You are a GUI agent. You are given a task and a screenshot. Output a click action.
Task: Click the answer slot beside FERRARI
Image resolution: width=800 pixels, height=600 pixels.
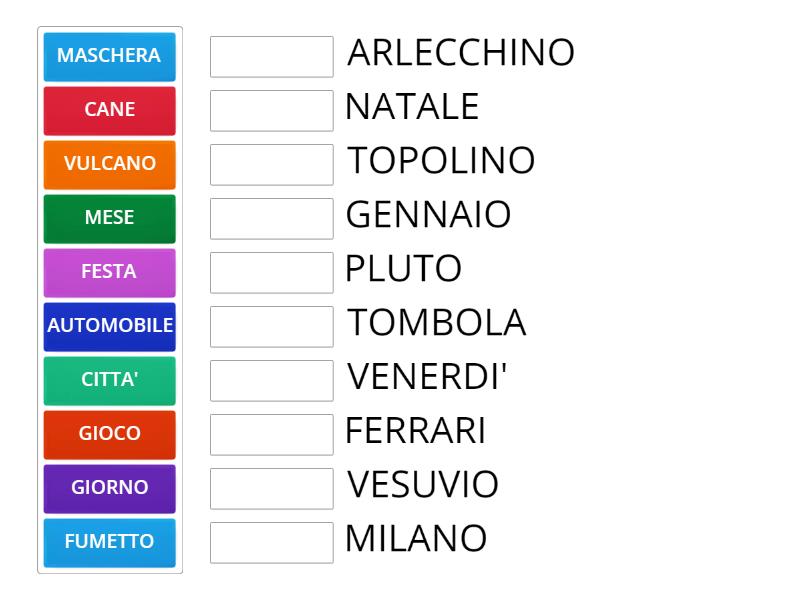coord(271,434)
